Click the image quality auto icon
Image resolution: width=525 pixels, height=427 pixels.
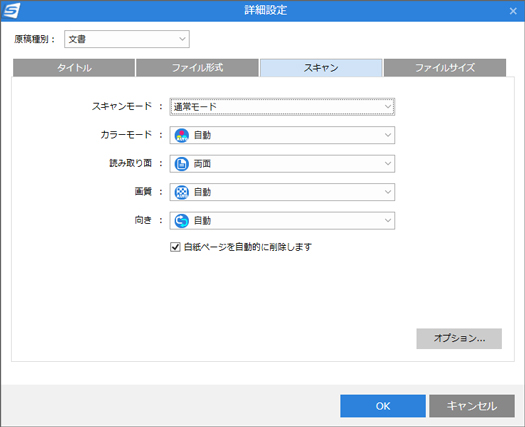pos(182,192)
